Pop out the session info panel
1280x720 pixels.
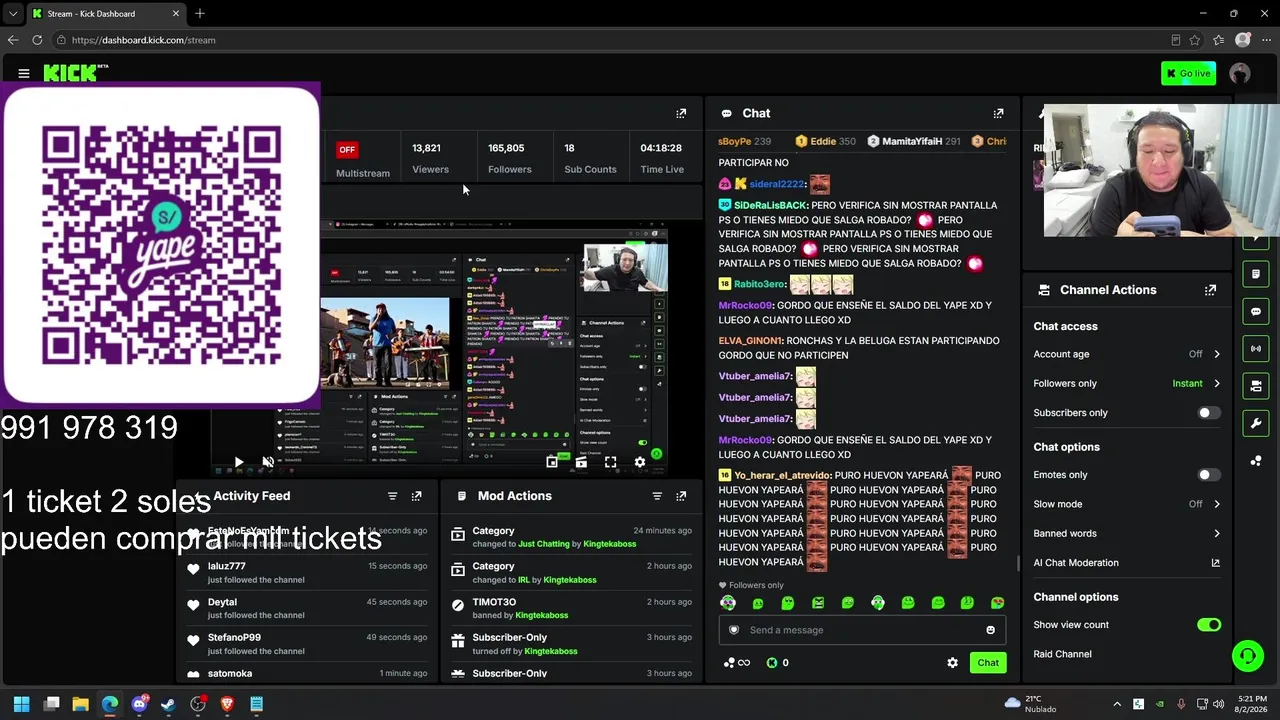[x=681, y=113]
